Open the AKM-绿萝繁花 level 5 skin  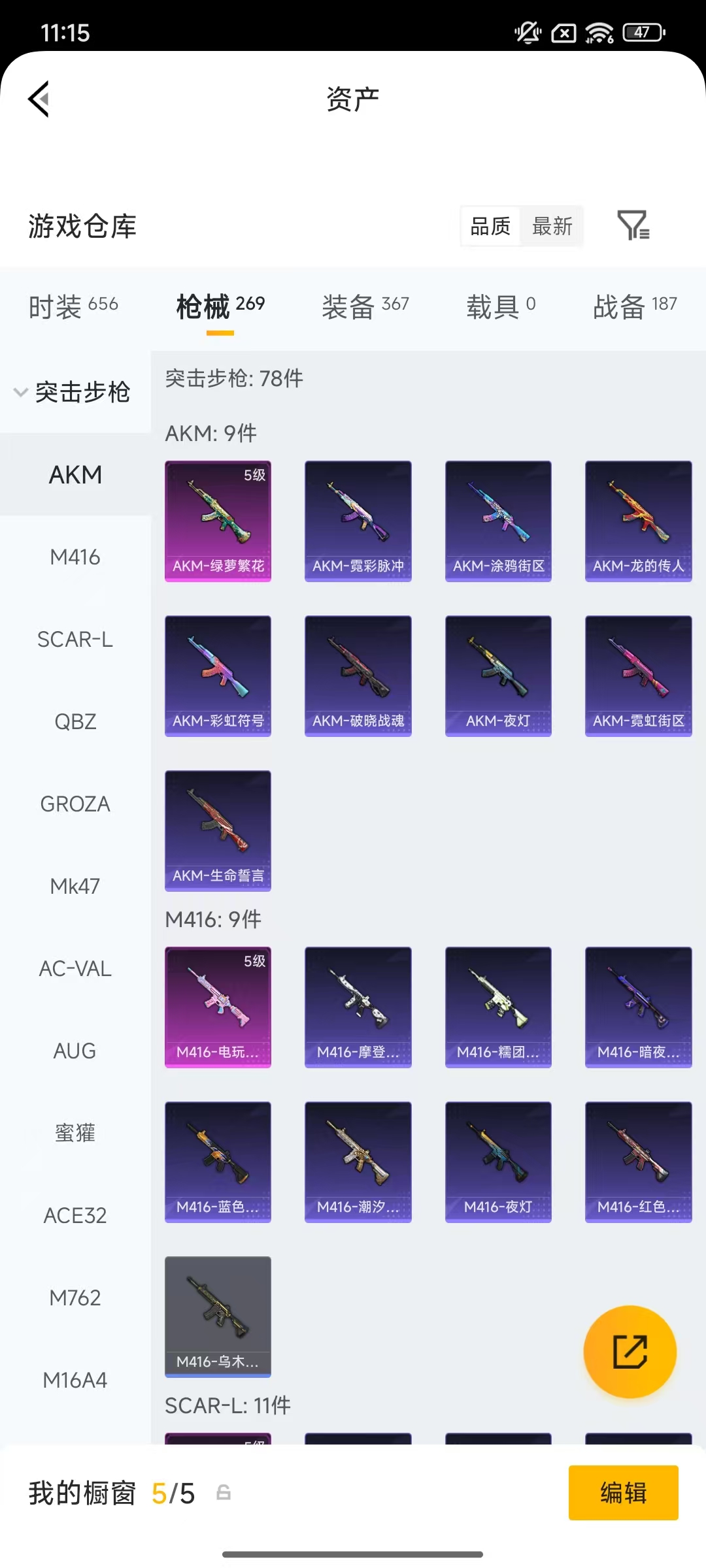(x=218, y=521)
